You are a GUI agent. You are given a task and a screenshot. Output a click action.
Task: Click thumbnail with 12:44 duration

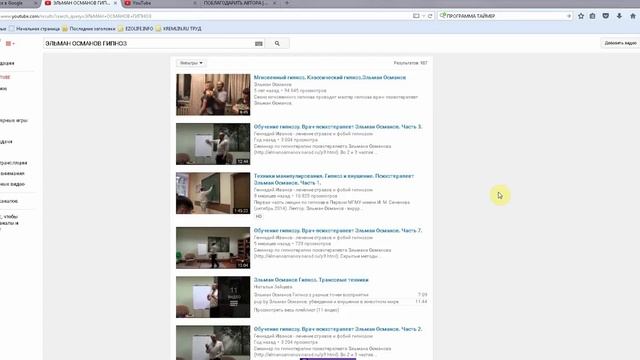(x=213, y=144)
